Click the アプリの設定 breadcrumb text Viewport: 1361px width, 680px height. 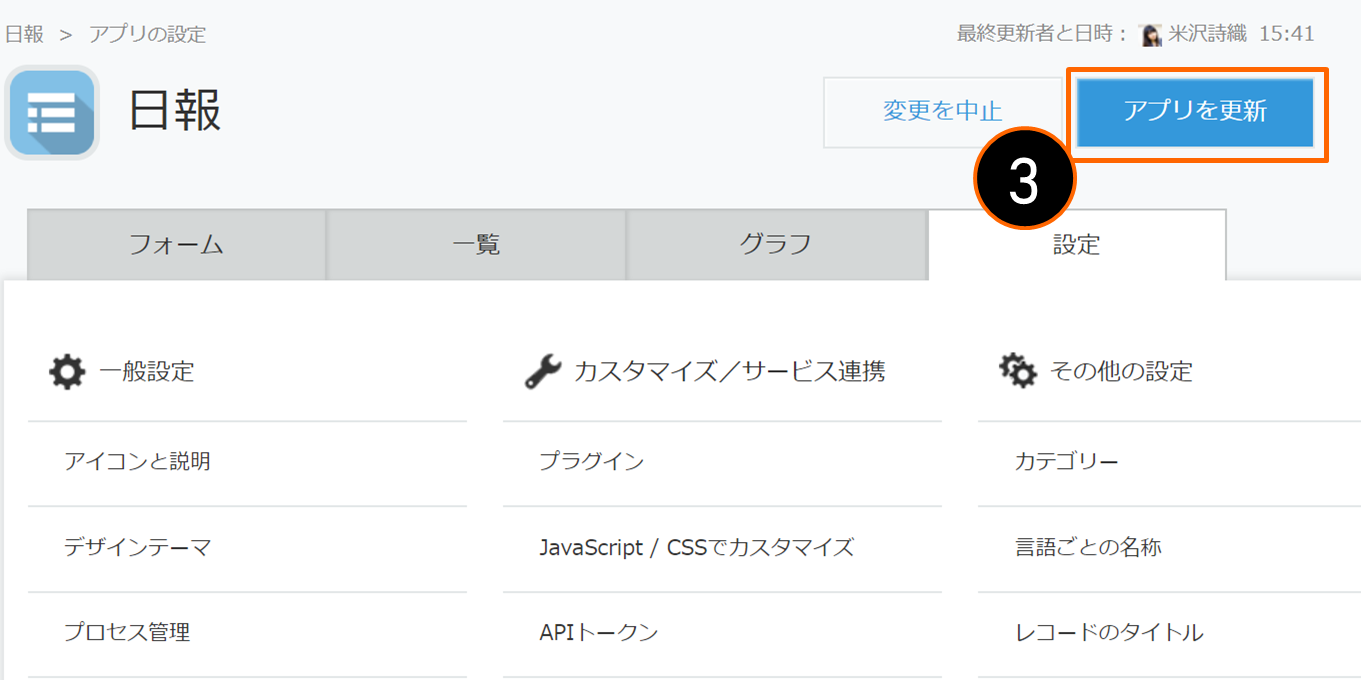click(147, 34)
